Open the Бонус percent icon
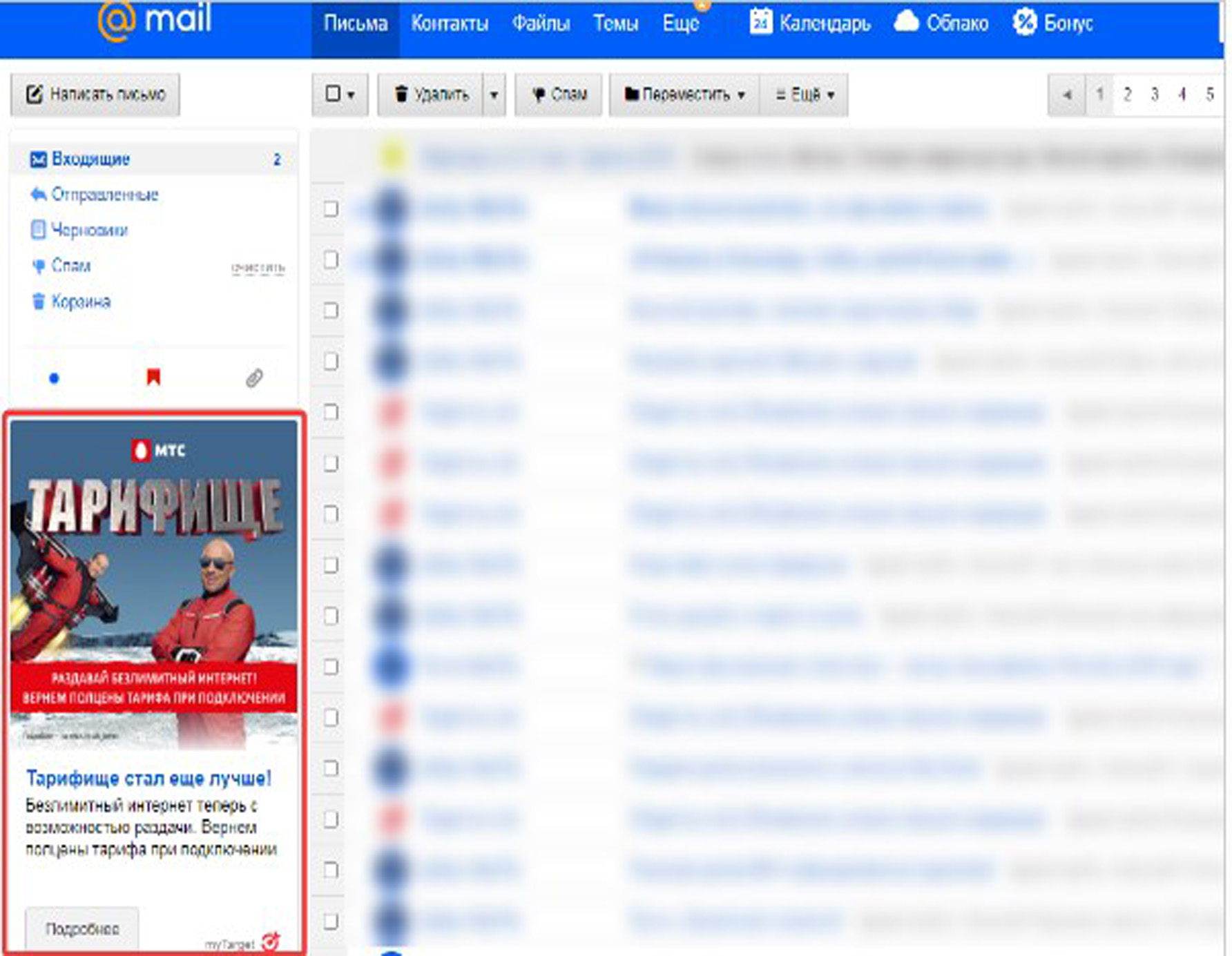This screenshot has height=956, width=1232. (1024, 22)
